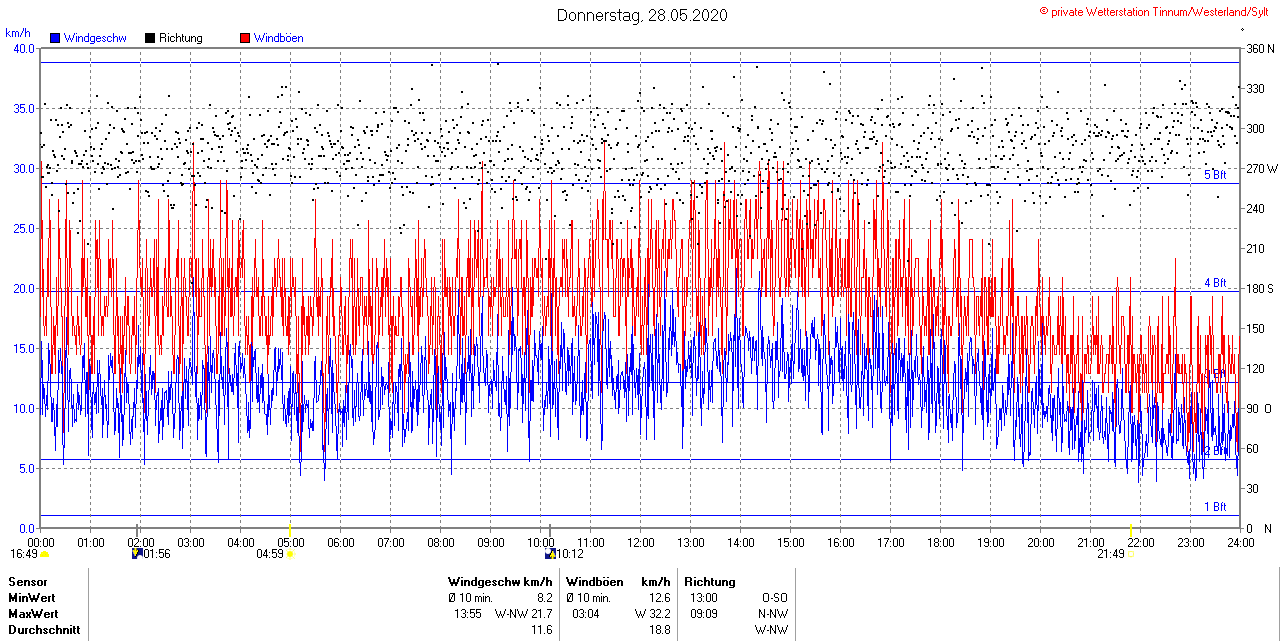Click the blue Windgeschw legend swatch

56,38
